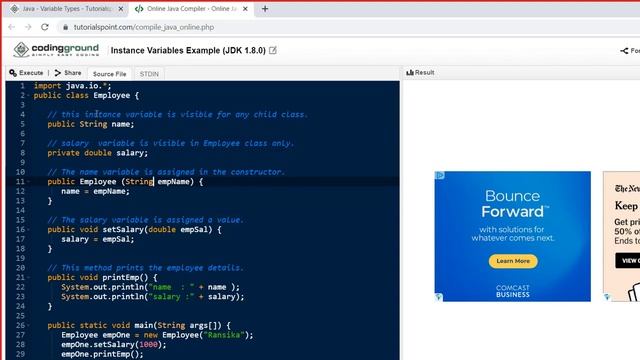Click 'empOne.setSalary(1000);' line
Image resolution: width=640 pixels, height=360 pixels.
click(114, 344)
